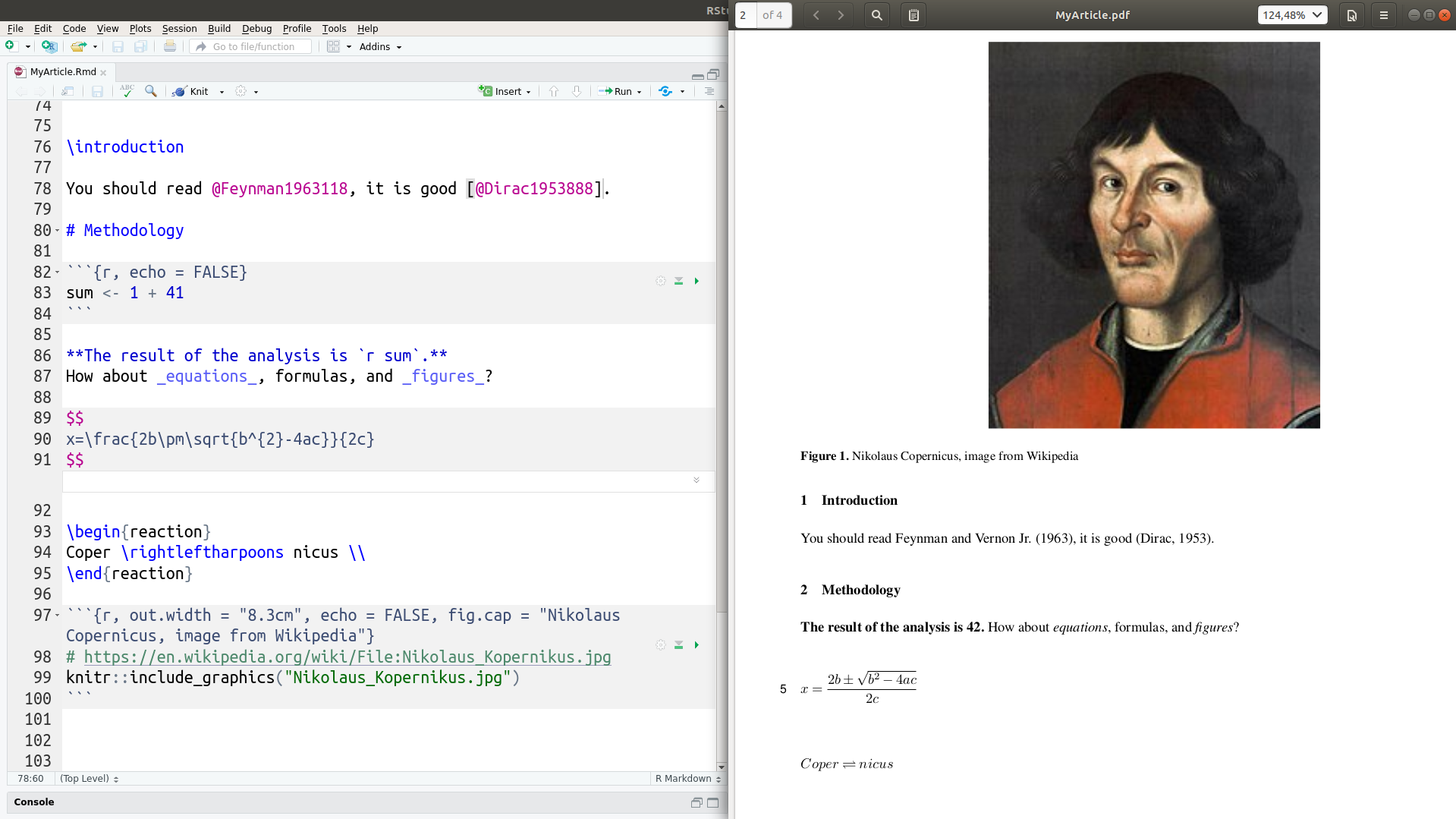Open PDF zoom level dropdown 124,48%

(x=1292, y=15)
